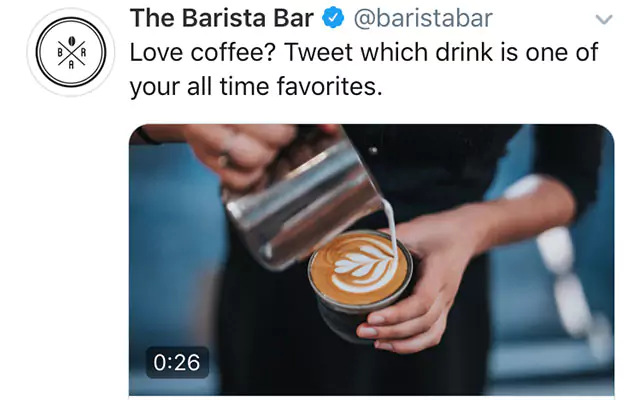
Task: Click the latte art cup in video
Action: tap(361, 278)
